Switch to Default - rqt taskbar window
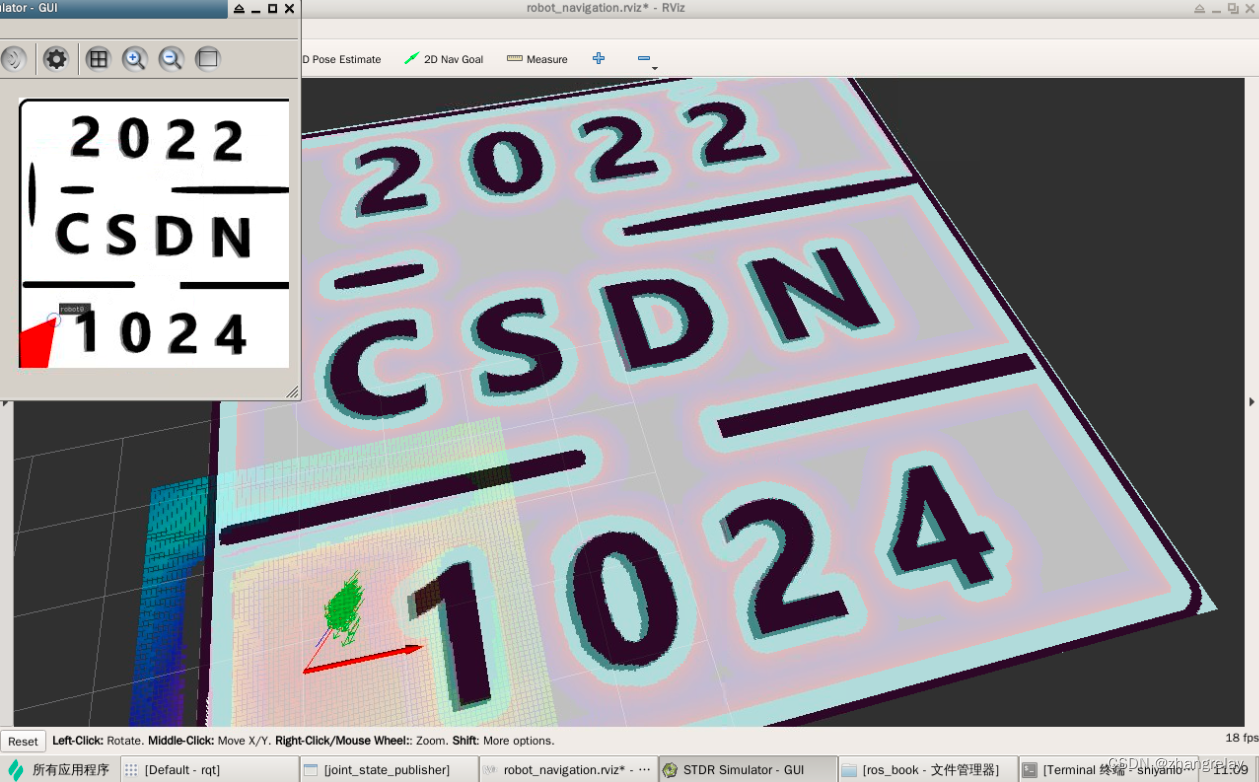The image size is (1259, 782). coord(210,770)
